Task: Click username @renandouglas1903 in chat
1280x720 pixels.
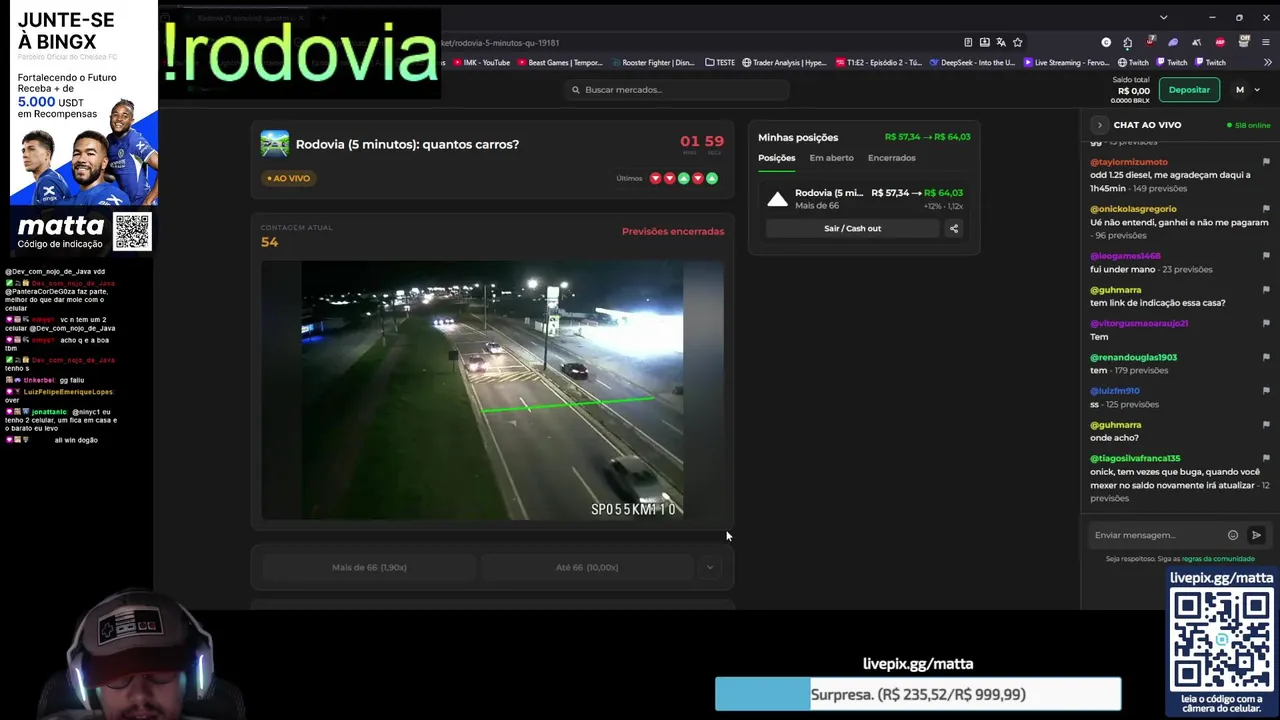Action: click(1133, 357)
